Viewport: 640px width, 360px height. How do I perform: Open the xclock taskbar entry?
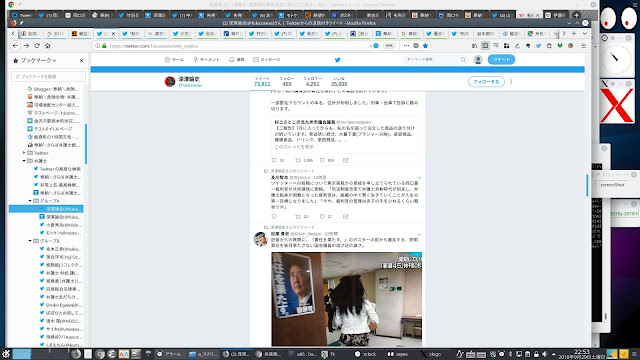[x=365, y=354]
